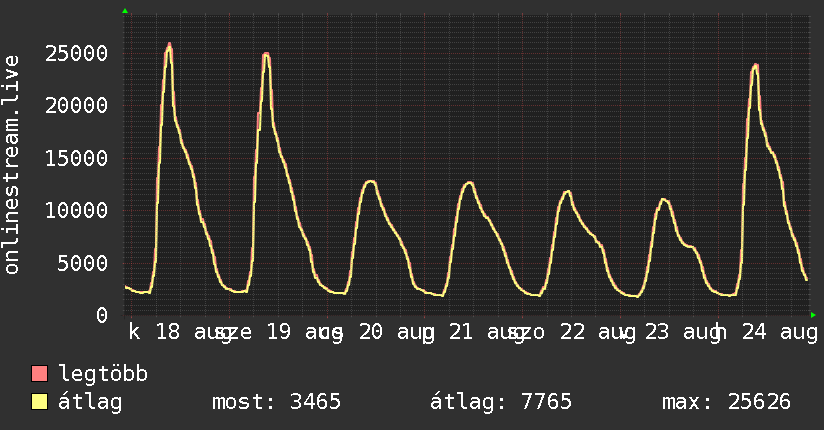Click the 23 aug peak on the graph
This screenshot has height=430, width=824.
coord(664,199)
